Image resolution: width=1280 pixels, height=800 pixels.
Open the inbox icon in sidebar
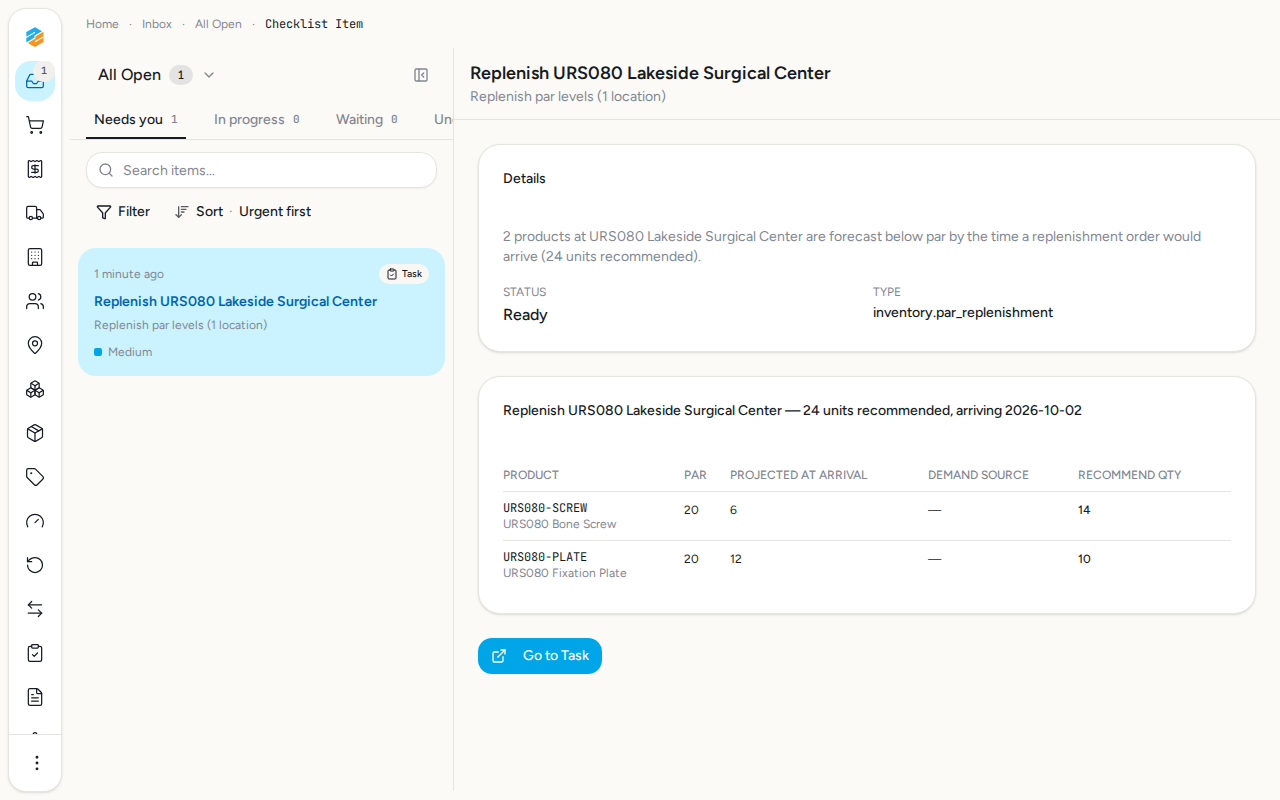pyautogui.click(x=35, y=81)
